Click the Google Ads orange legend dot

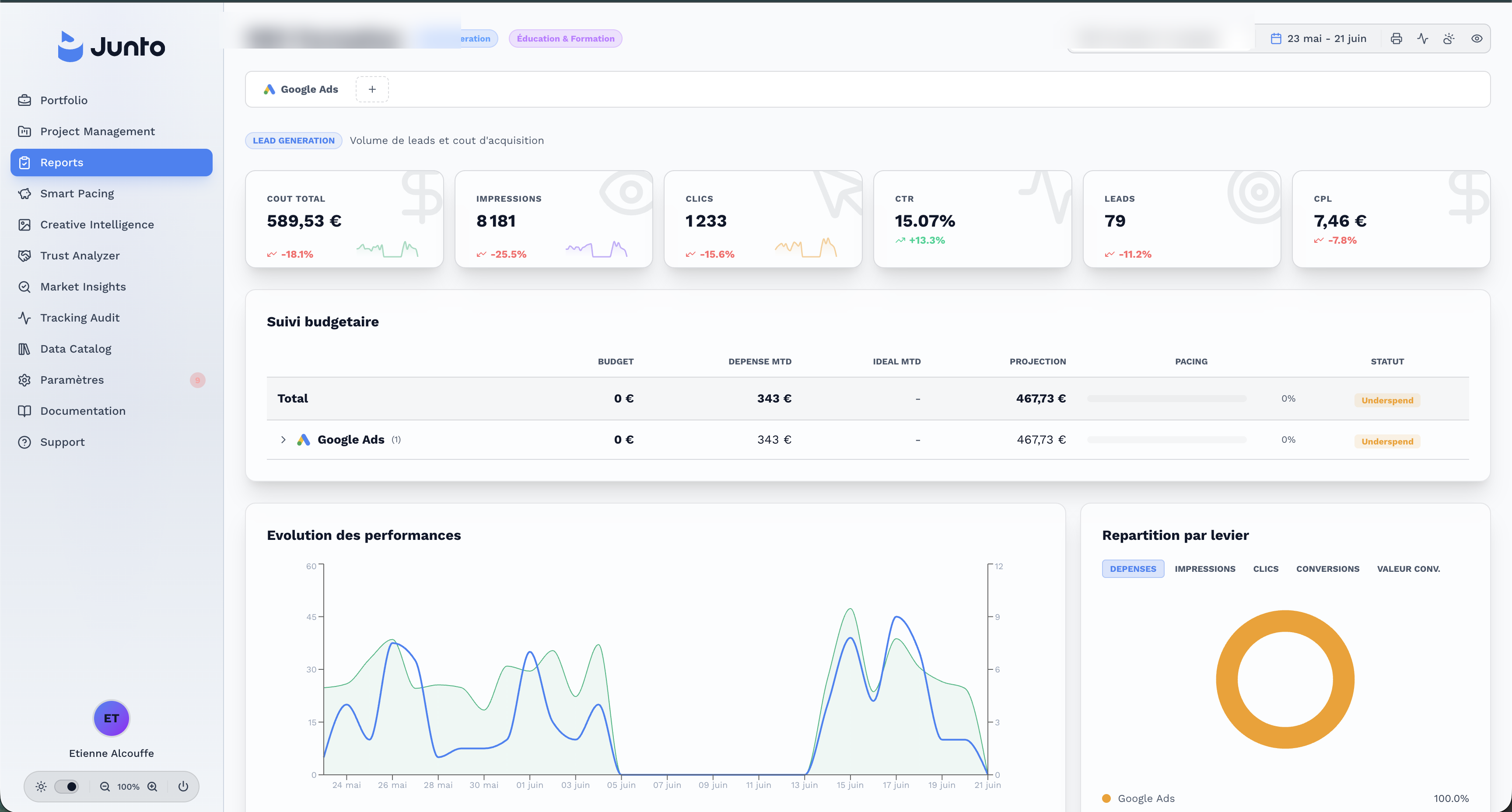[1106, 798]
